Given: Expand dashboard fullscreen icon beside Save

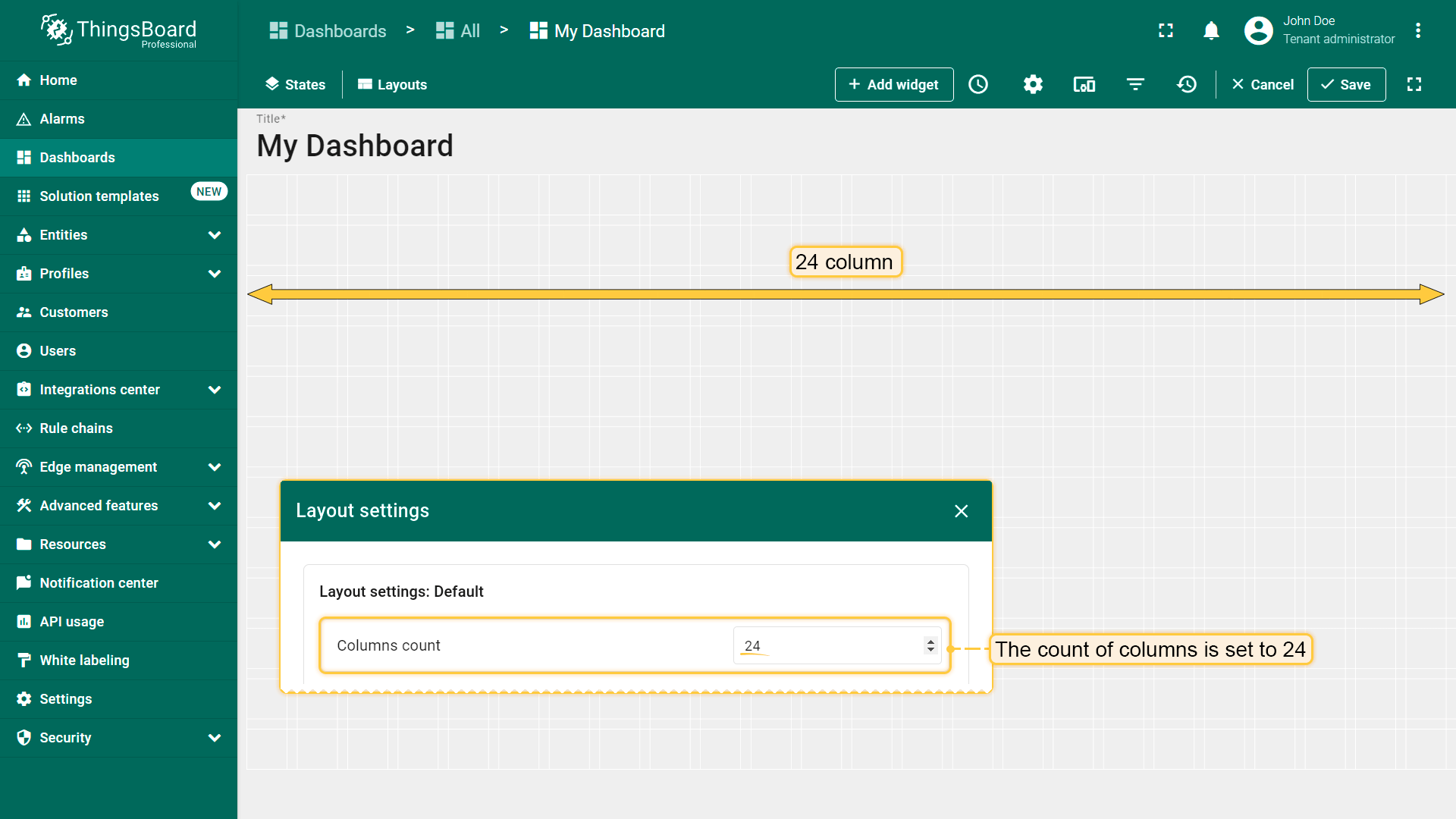Looking at the screenshot, I should [1414, 84].
